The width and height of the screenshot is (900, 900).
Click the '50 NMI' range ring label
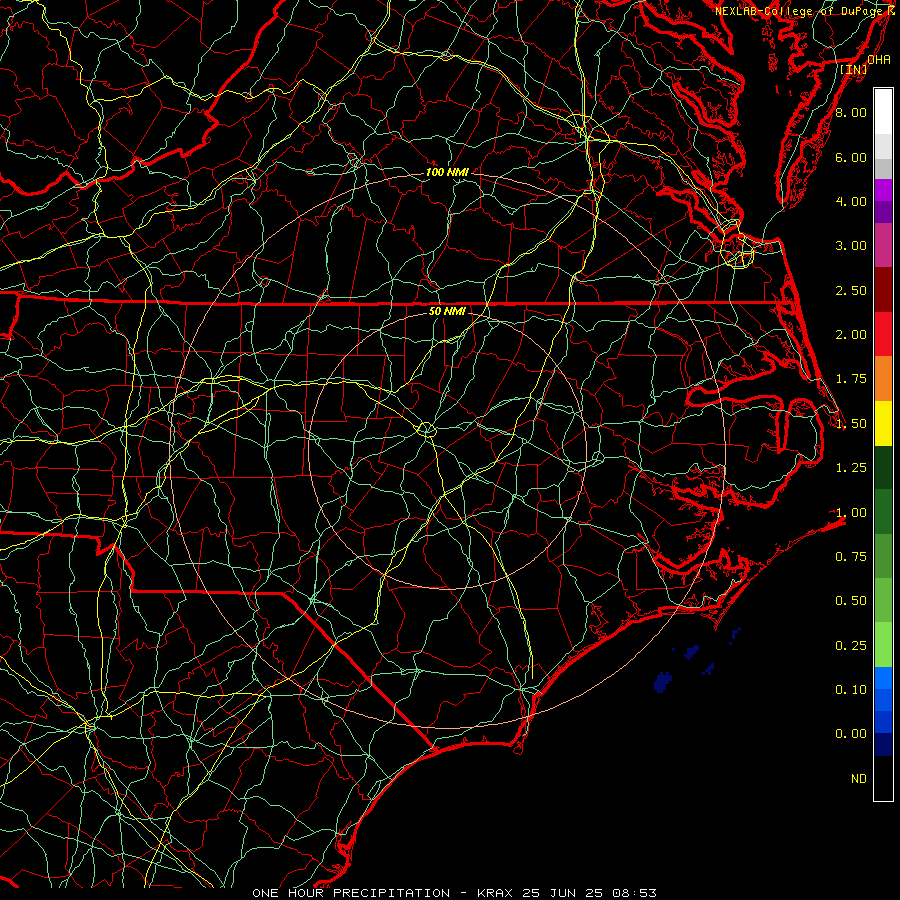[x=447, y=311]
